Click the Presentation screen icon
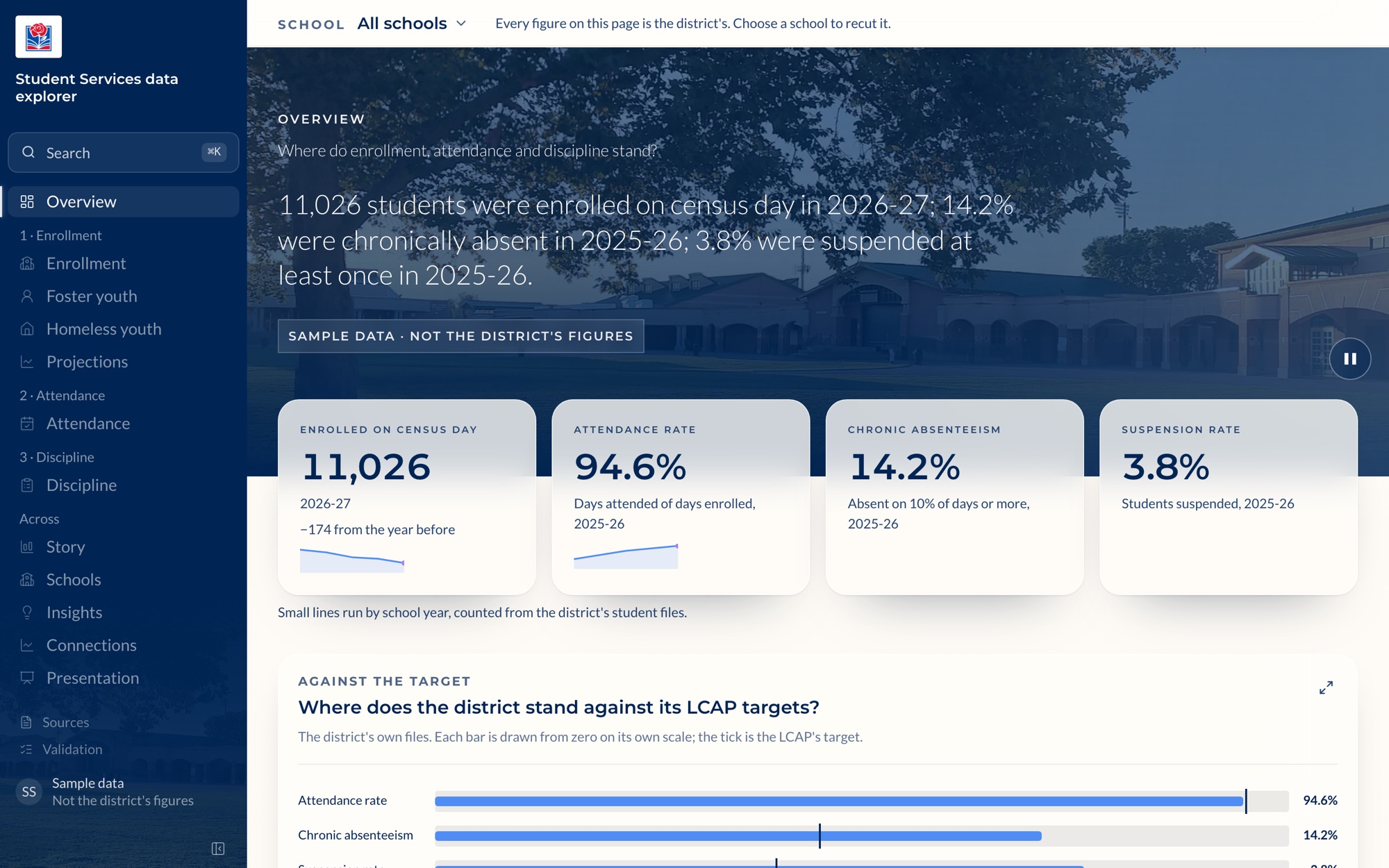The image size is (1389, 868). 27,677
